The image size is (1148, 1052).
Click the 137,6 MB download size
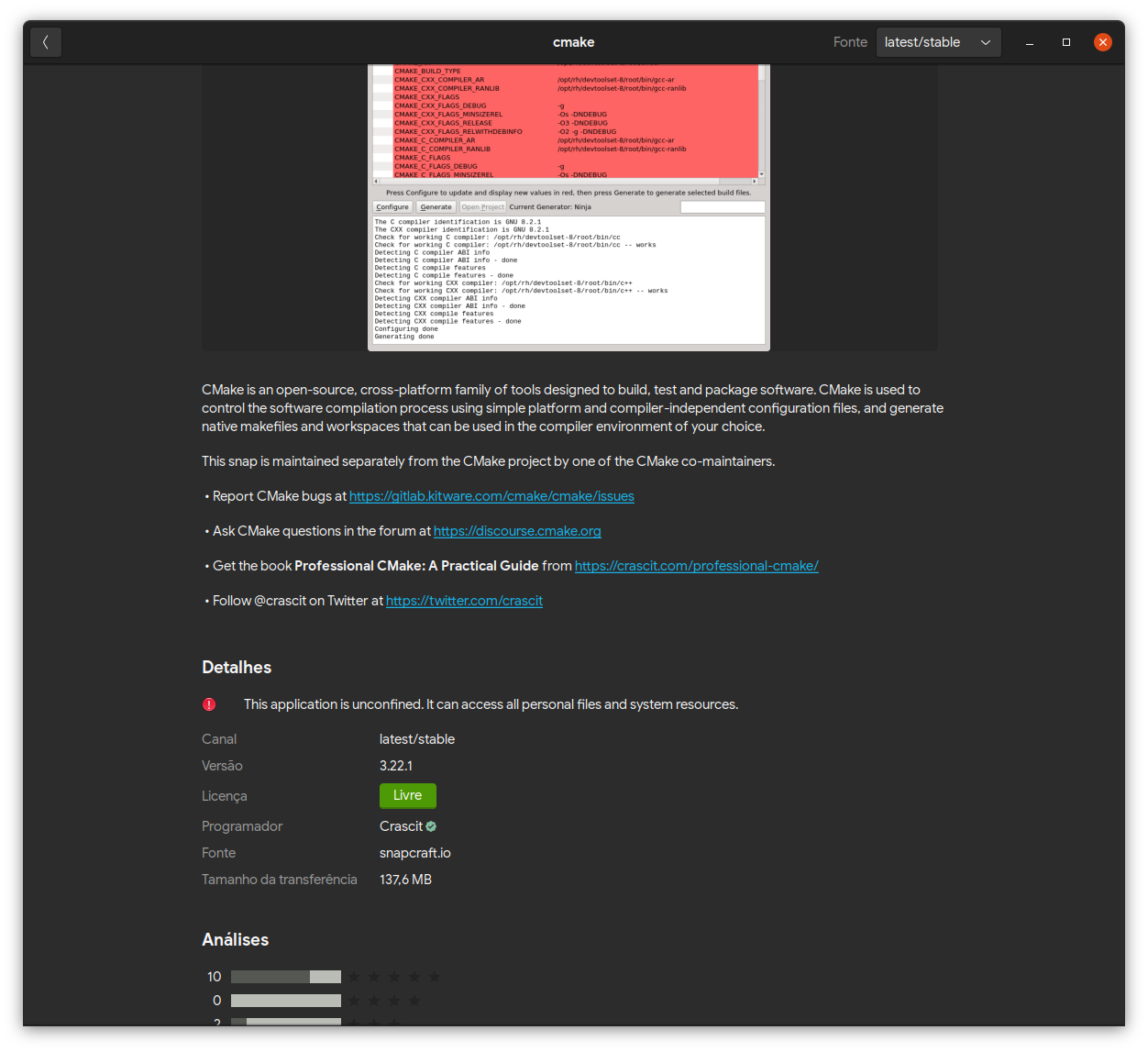[x=405, y=880]
